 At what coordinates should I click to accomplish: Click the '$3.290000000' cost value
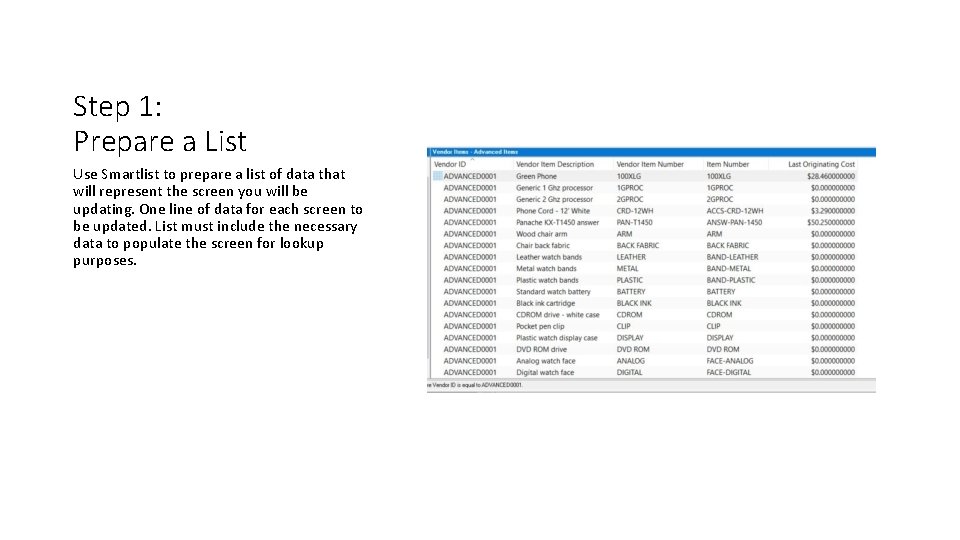tap(833, 211)
